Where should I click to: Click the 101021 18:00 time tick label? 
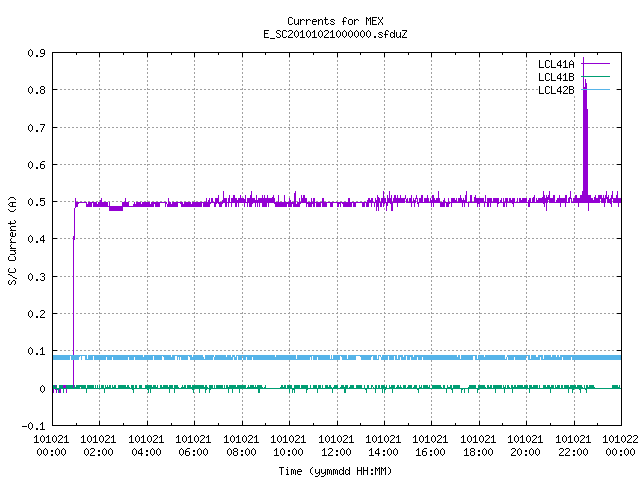pyautogui.click(x=478, y=446)
